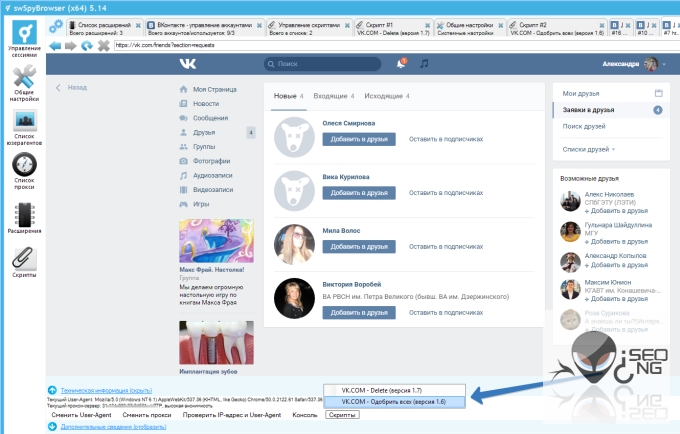Viewport: 680px width, 434px height.
Task: Add Виктория Воробей to friends
Action: (x=359, y=313)
